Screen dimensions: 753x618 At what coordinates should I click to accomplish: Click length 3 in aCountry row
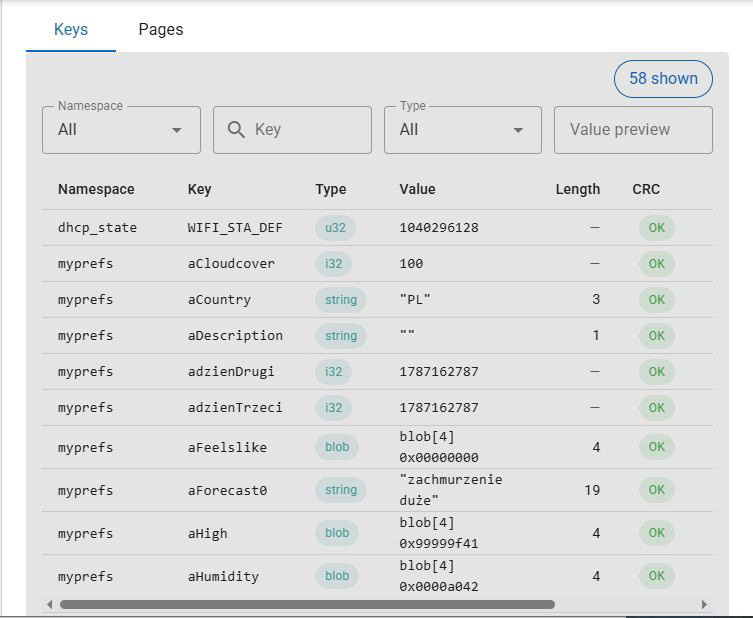point(596,300)
